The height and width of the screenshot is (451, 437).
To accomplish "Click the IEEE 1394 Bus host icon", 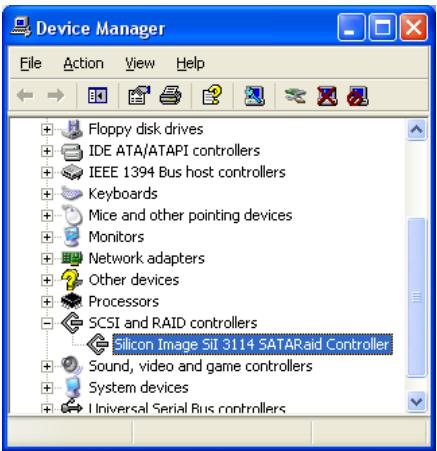I will [72, 172].
